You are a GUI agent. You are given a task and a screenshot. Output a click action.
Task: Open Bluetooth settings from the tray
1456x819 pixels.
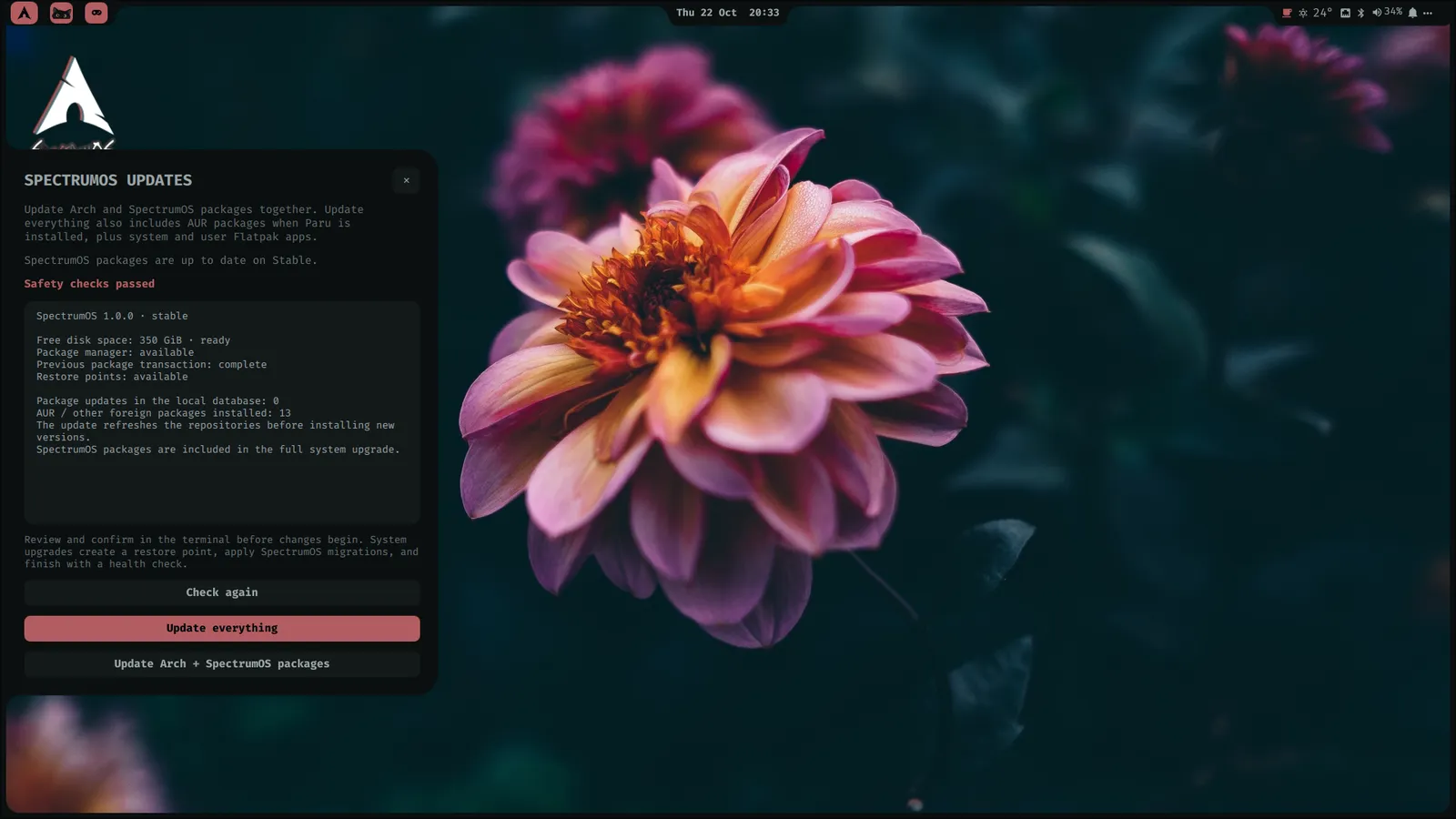tap(1360, 13)
